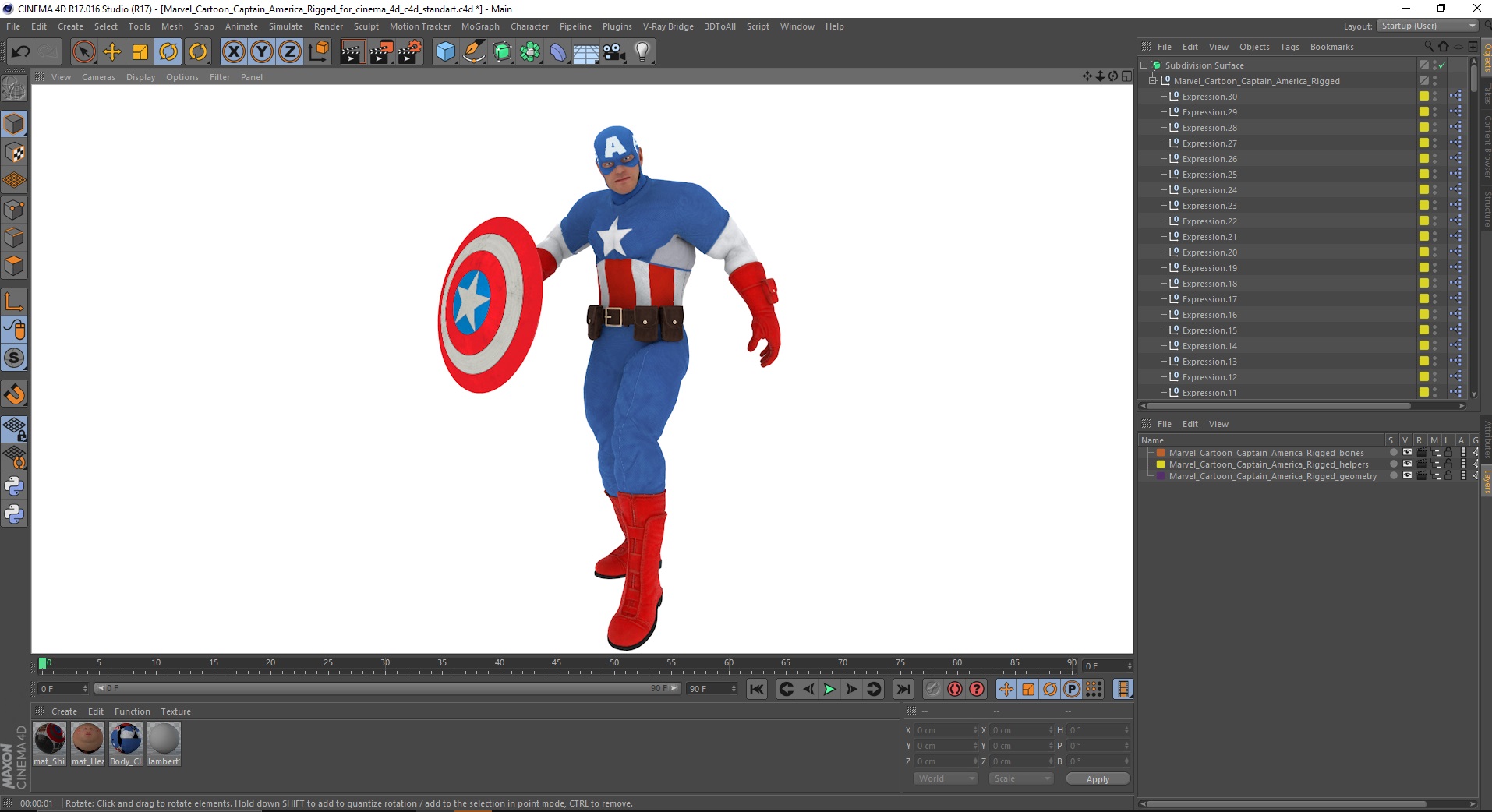
Task: Go to the start of animation
Action: coord(756,689)
